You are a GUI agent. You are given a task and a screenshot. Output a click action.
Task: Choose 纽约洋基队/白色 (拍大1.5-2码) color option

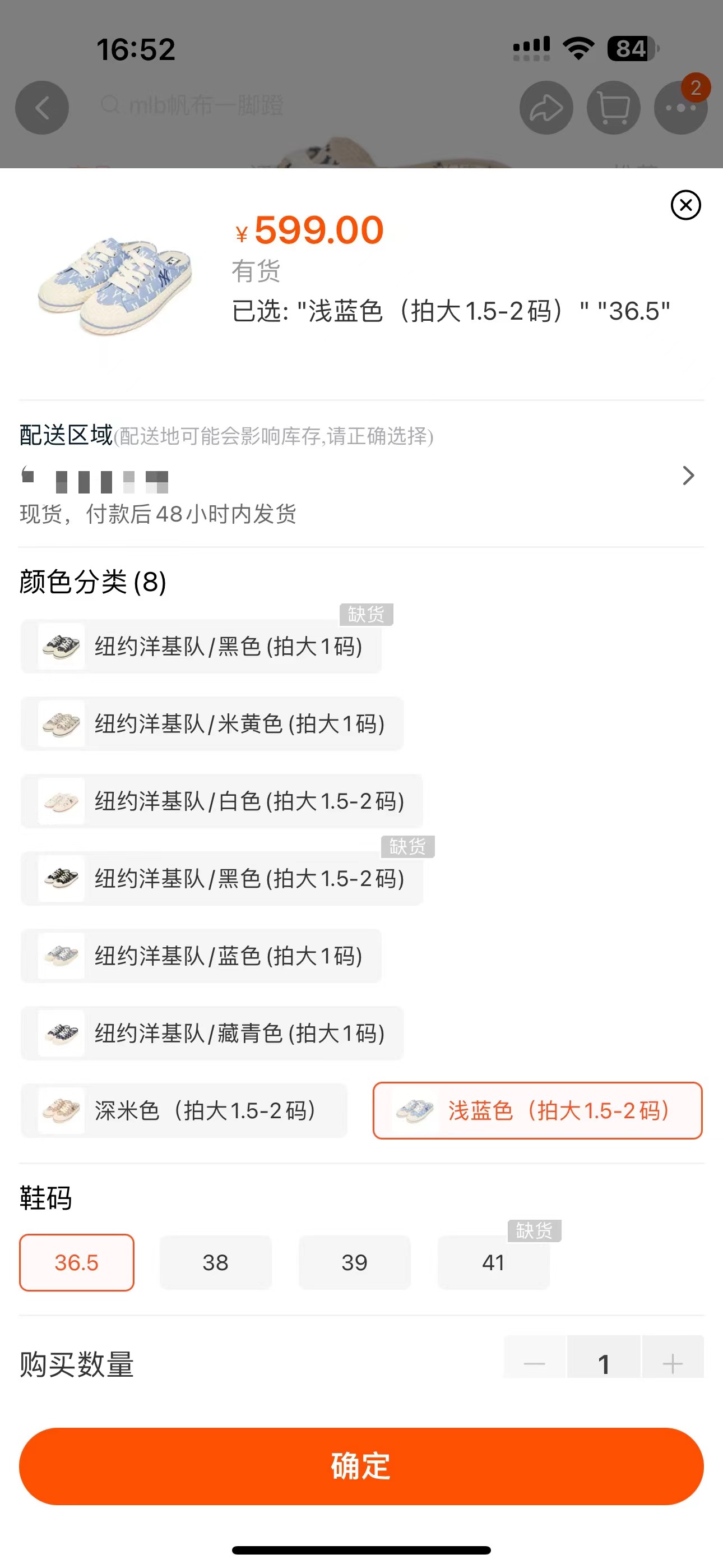(x=221, y=801)
